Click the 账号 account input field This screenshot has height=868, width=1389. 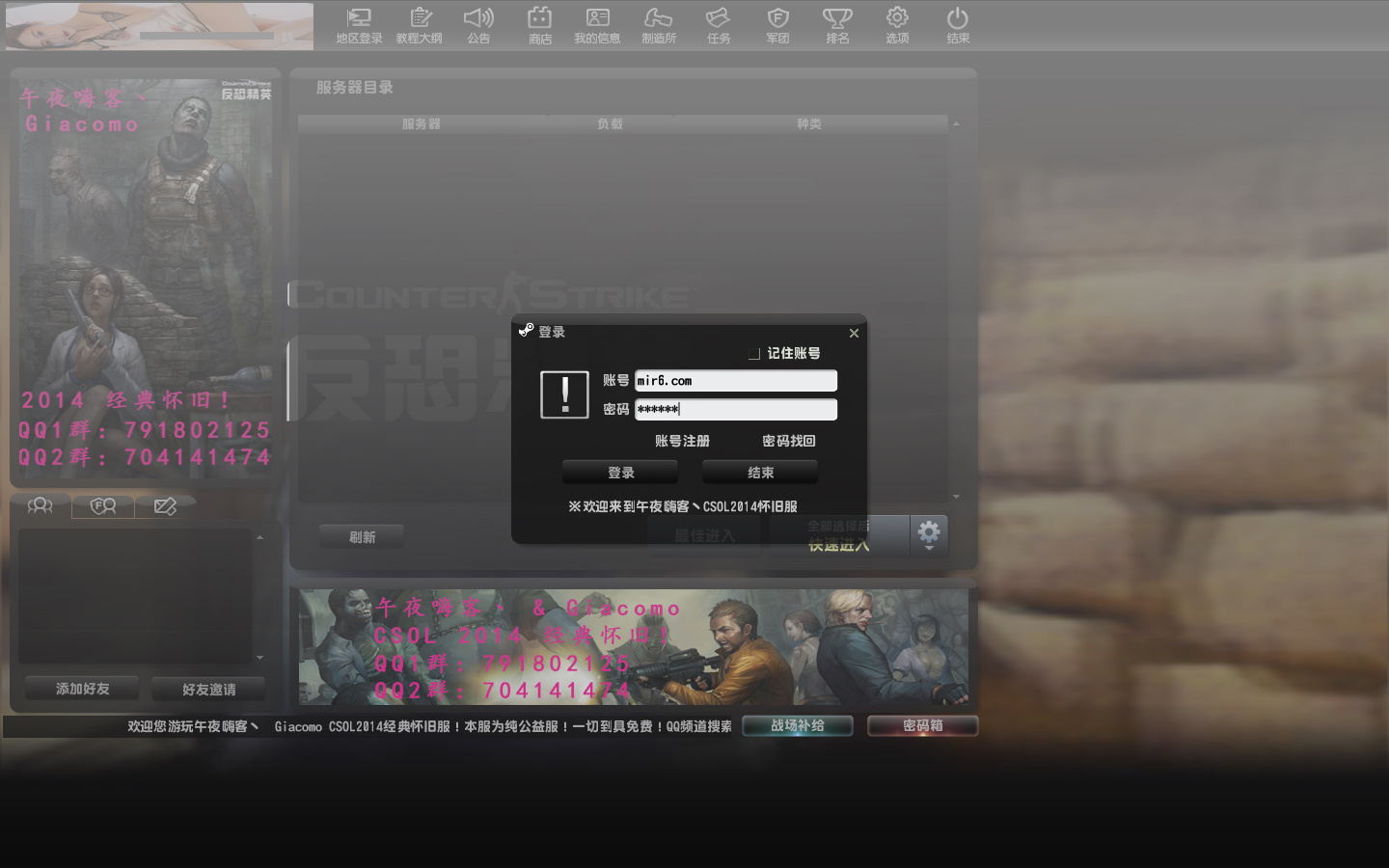pyautogui.click(x=735, y=381)
